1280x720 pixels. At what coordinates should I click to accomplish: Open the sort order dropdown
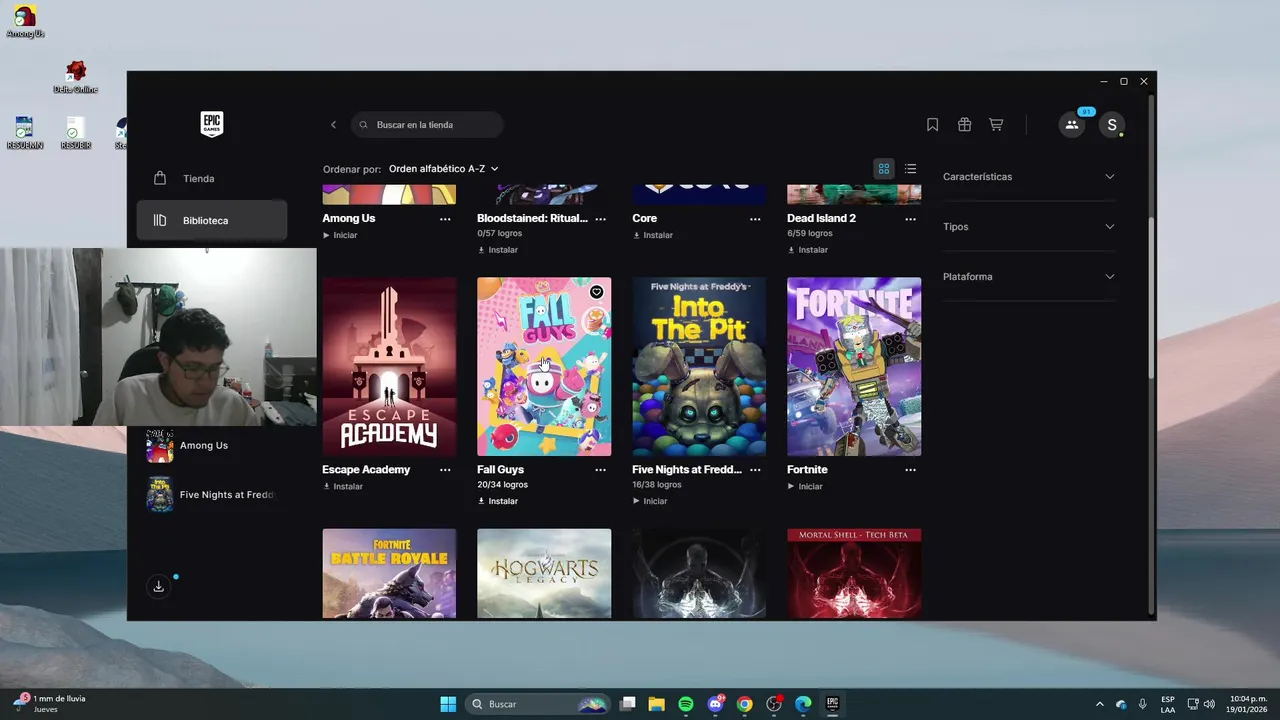point(443,169)
